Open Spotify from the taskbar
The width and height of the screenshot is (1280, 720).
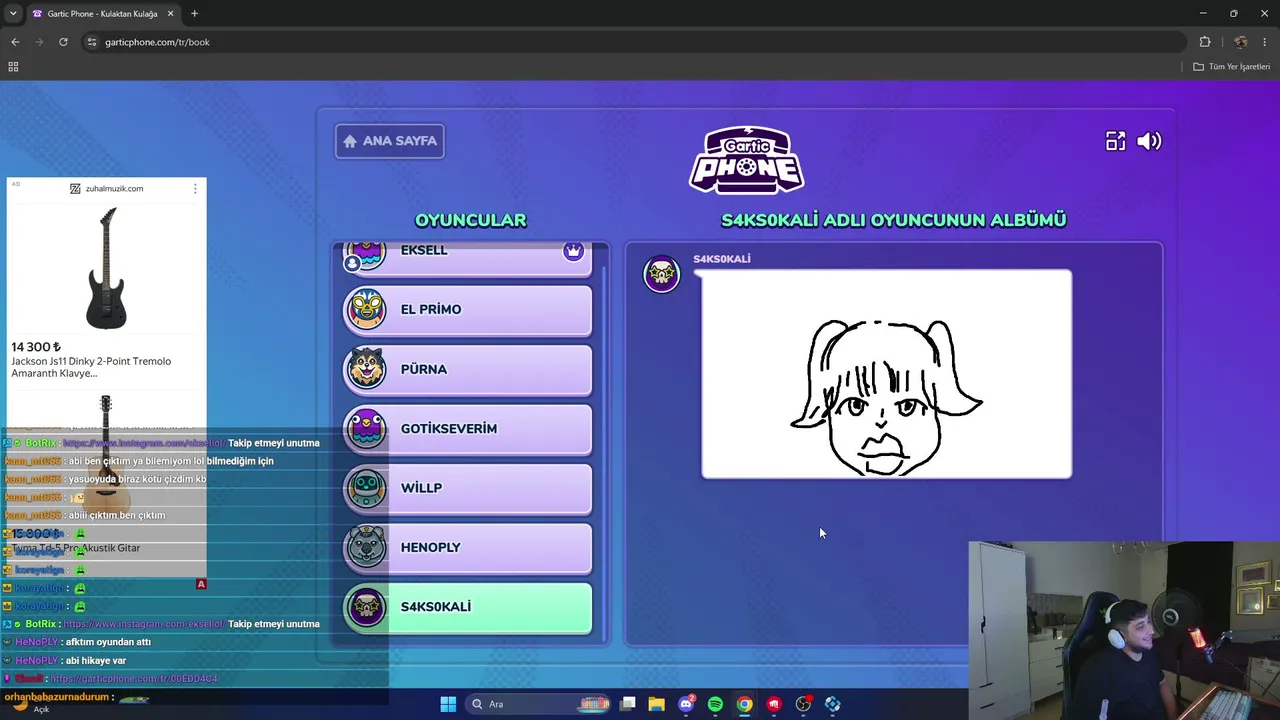715,704
